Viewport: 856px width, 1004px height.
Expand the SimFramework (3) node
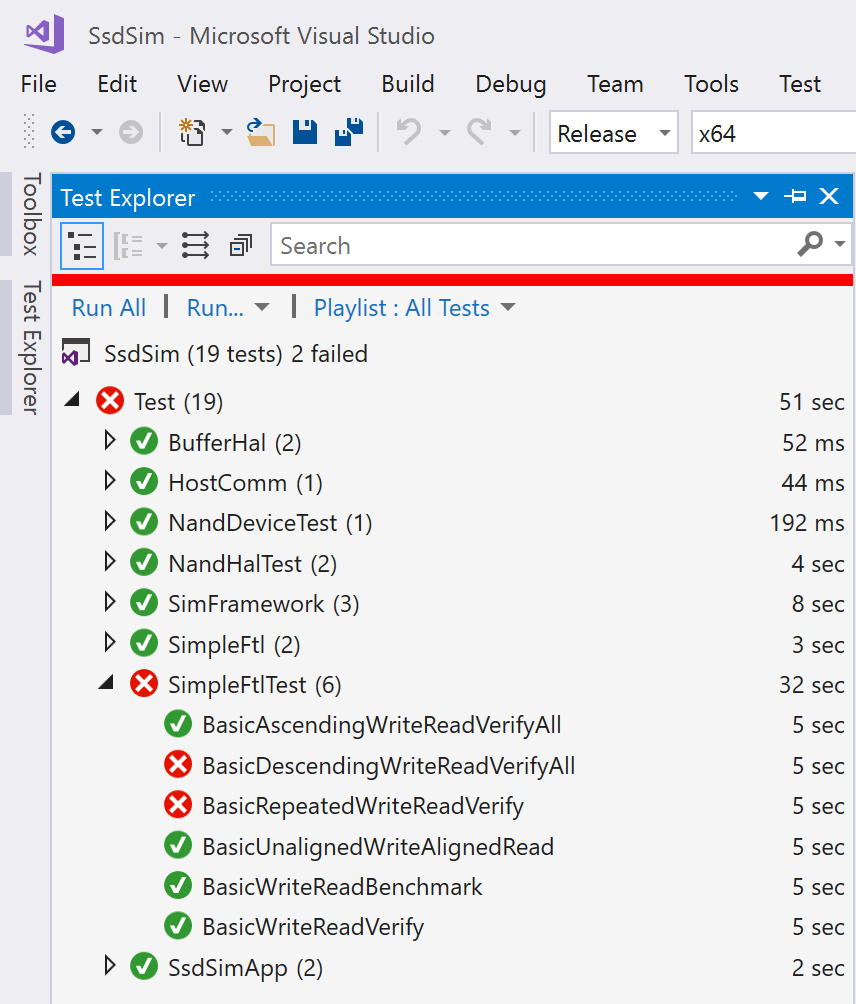[x=109, y=603]
